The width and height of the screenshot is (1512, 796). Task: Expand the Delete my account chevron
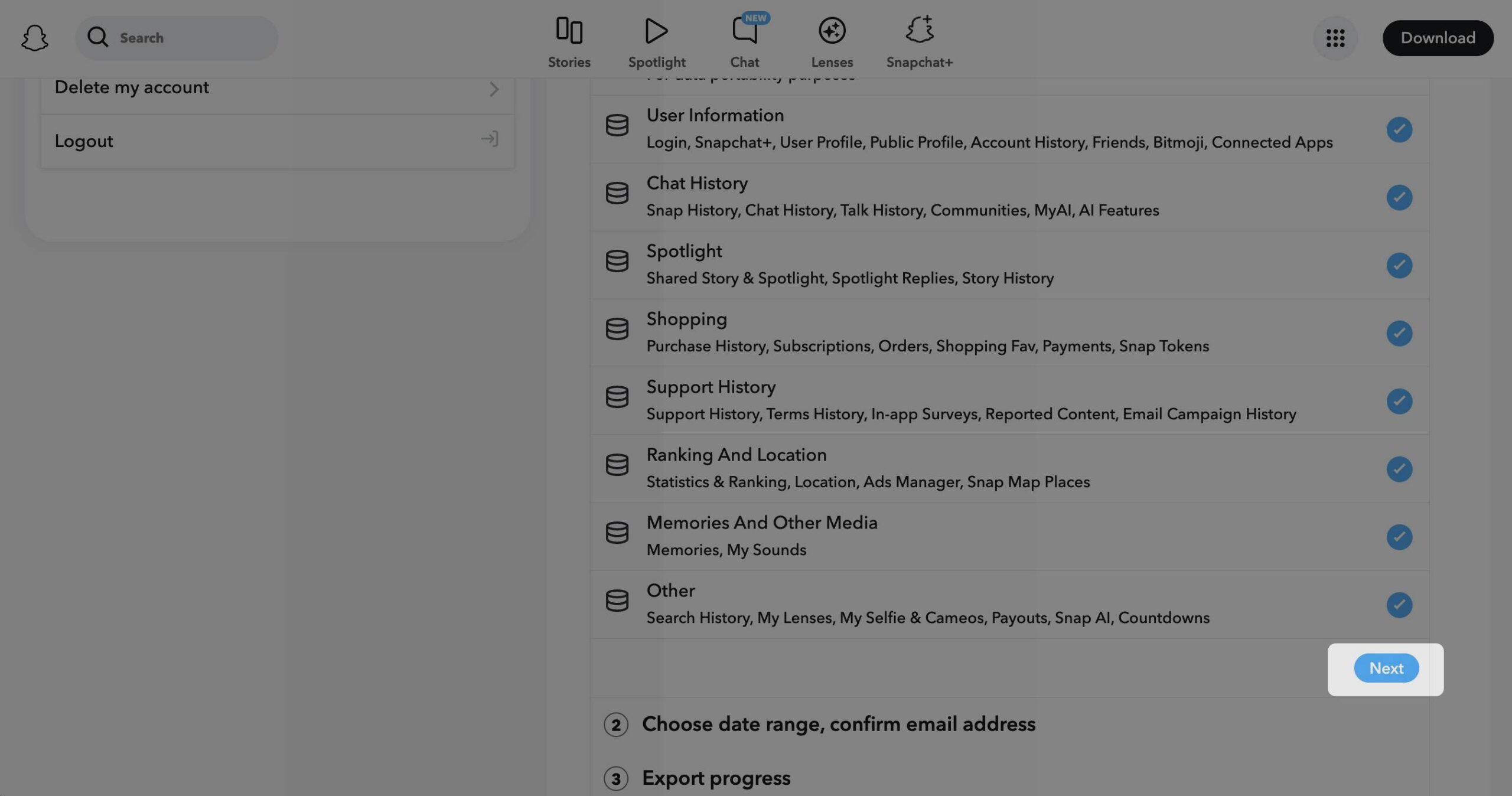pyautogui.click(x=494, y=89)
